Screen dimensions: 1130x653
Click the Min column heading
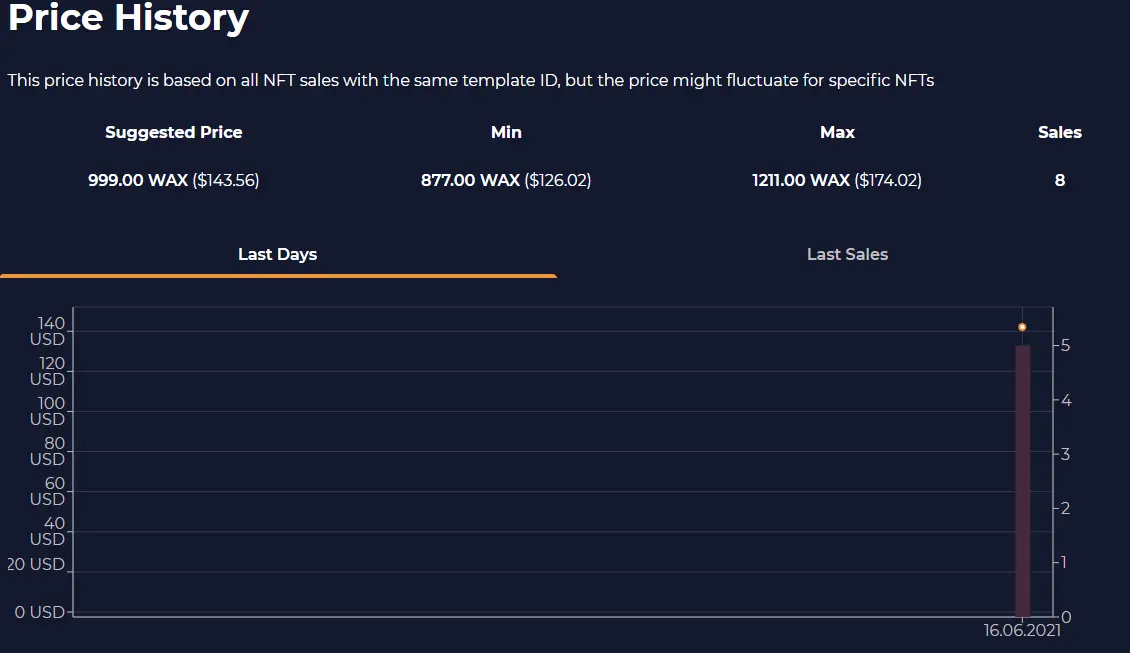(x=506, y=133)
